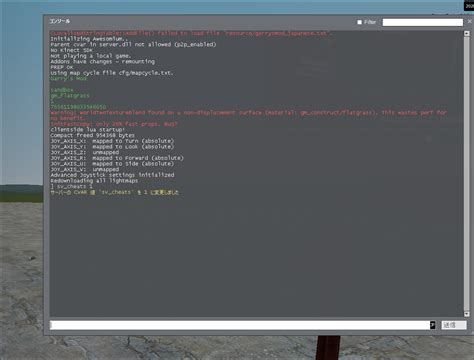The image size is (474, 360).
Task: Click the 'Initializing Awesomium..' line
Action: (89, 39)
